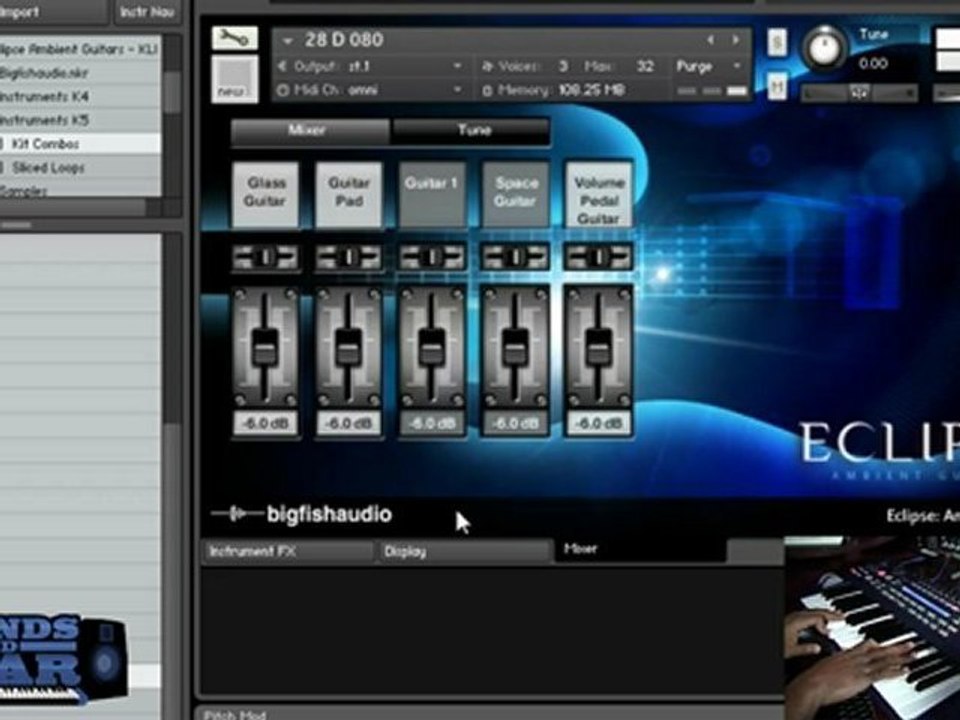Toggle the Volume Pedal Guitar layer button
The height and width of the screenshot is (720, 960).
[x=599, y=193]
